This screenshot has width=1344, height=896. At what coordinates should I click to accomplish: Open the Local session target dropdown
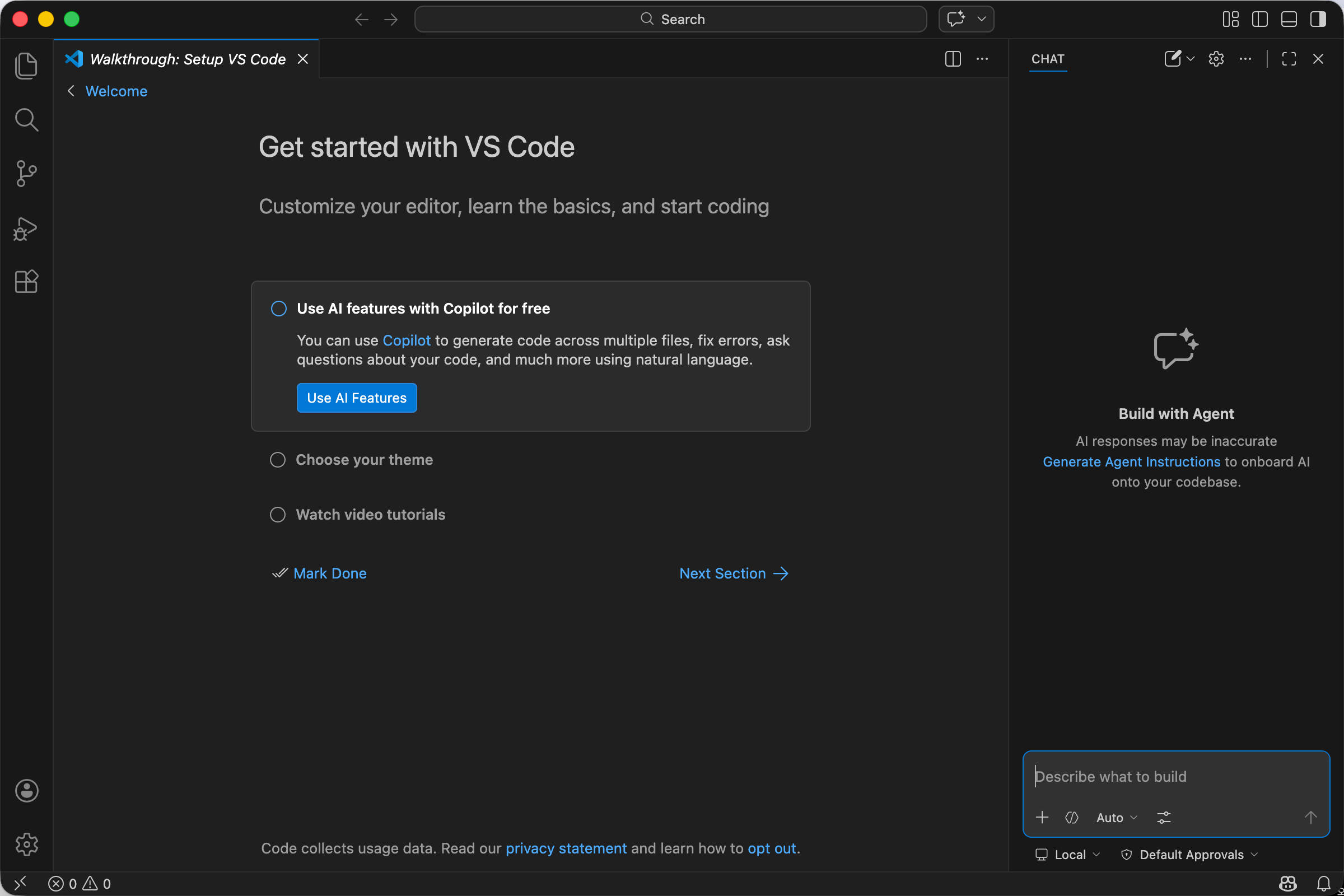pos(1067,855)
